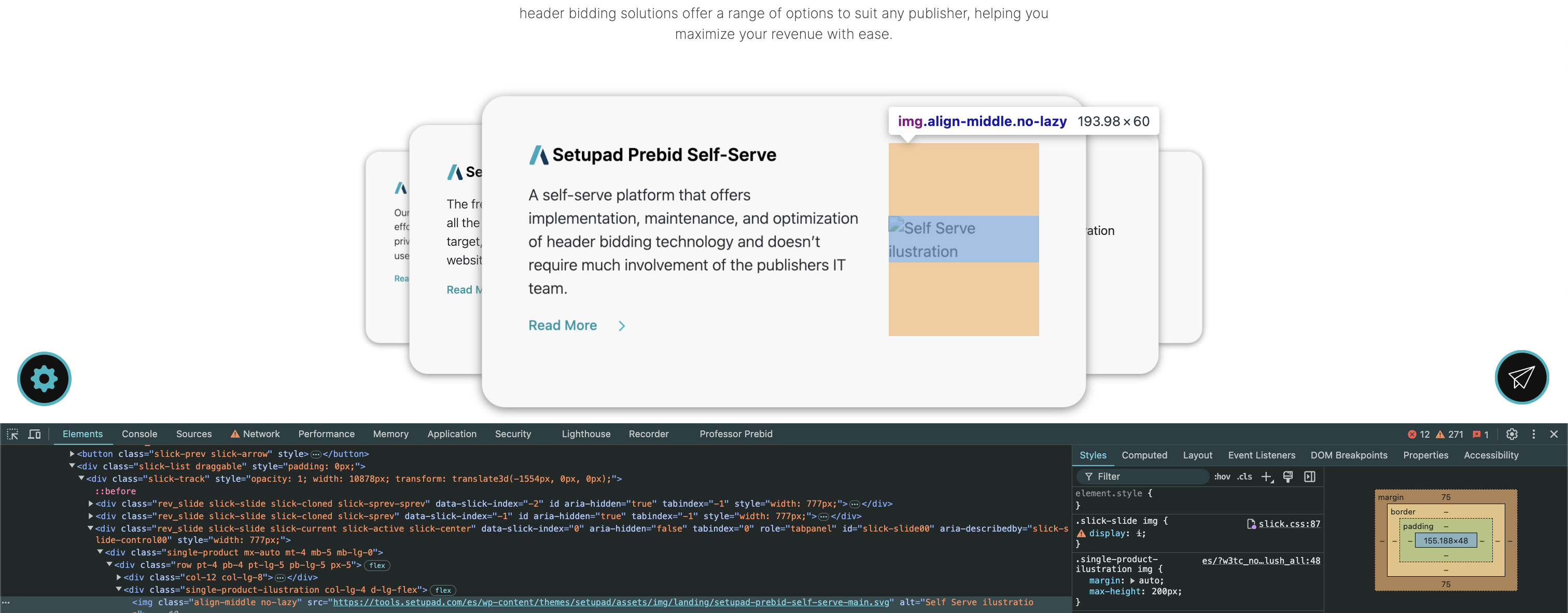
Task: Open the img src URL link in Elements
Action: (x=611, y=602)
